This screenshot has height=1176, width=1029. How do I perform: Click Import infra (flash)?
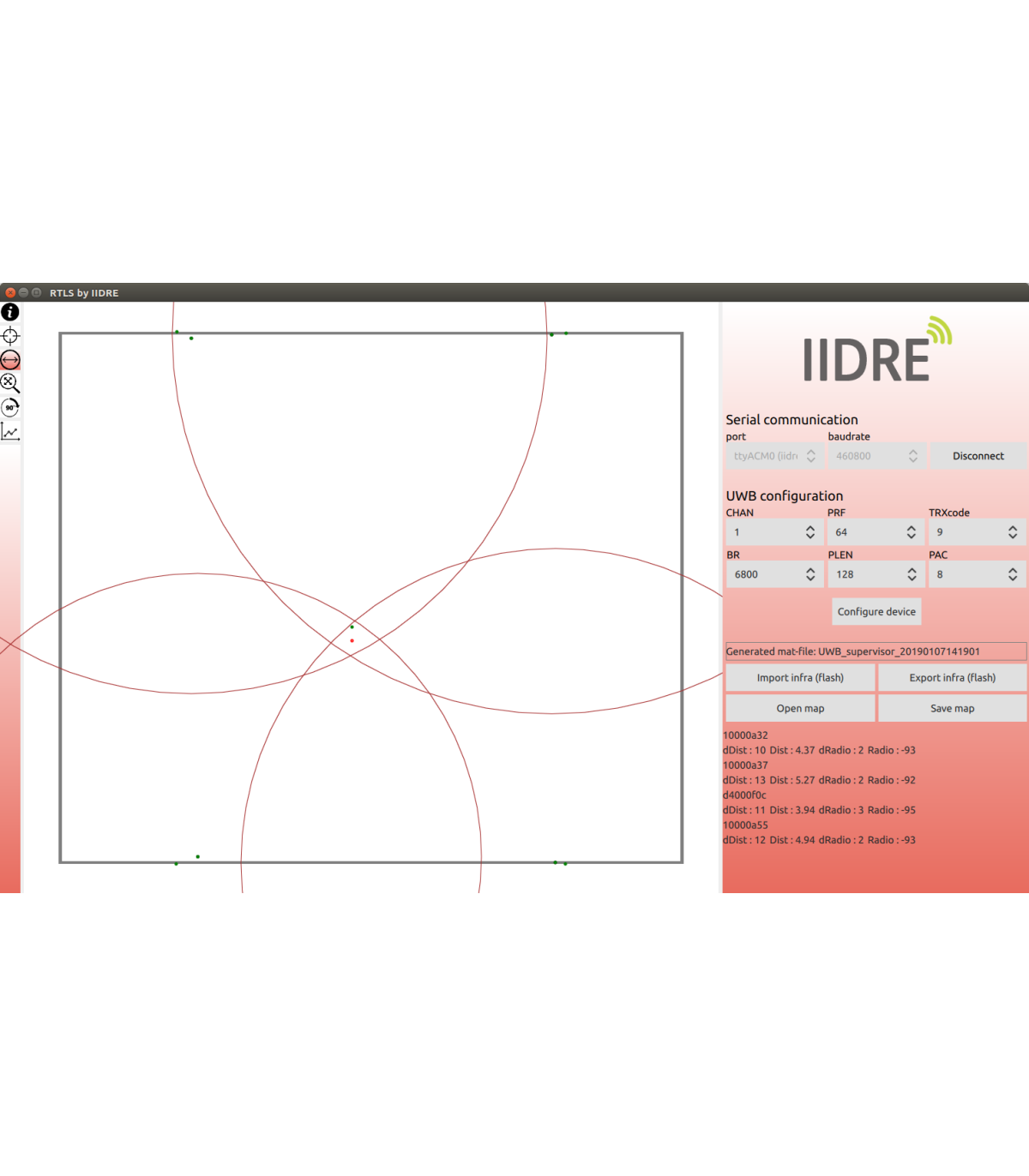[800, 678]
